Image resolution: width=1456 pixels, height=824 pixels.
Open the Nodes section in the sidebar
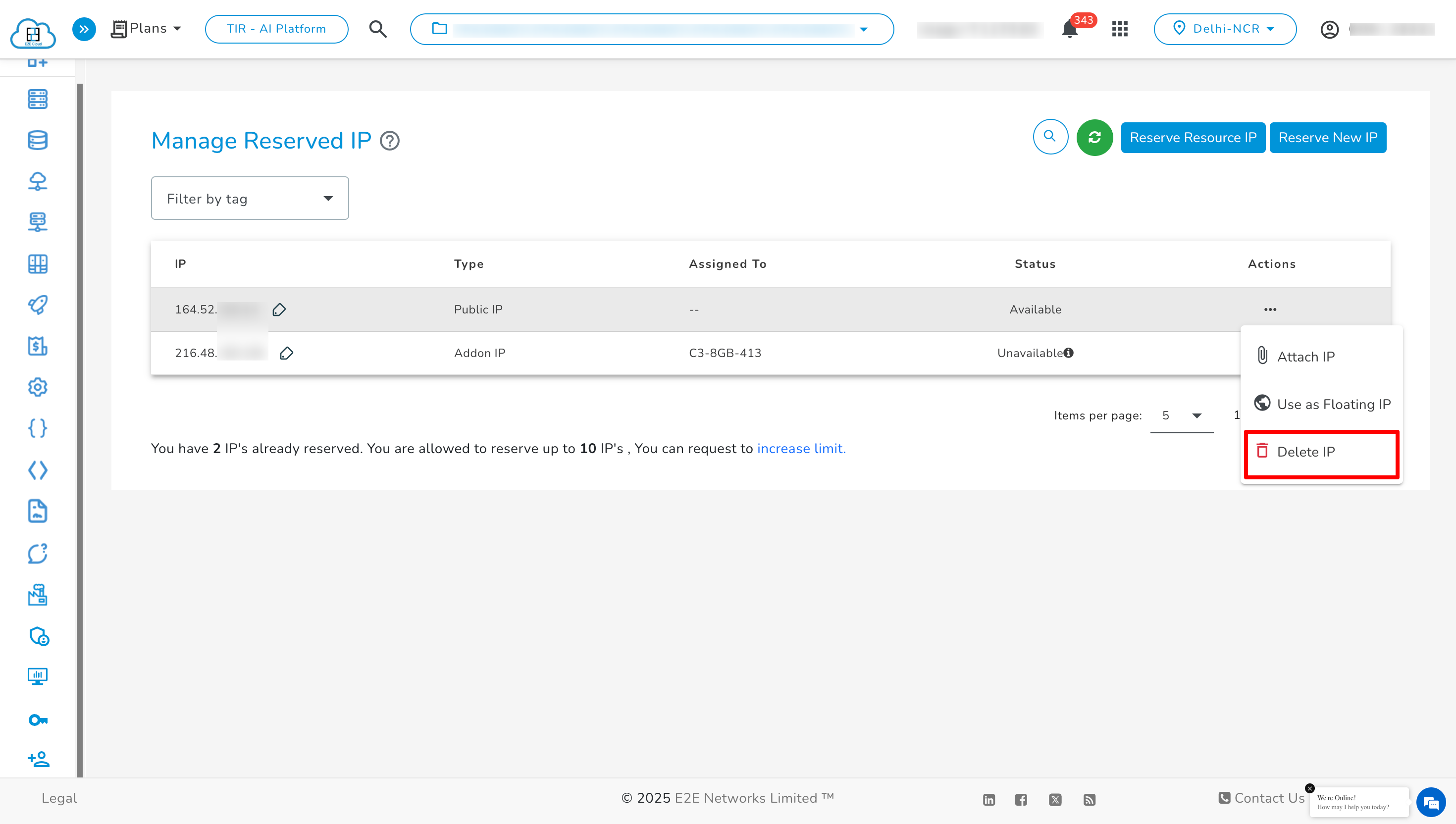[x=37, y=99]
